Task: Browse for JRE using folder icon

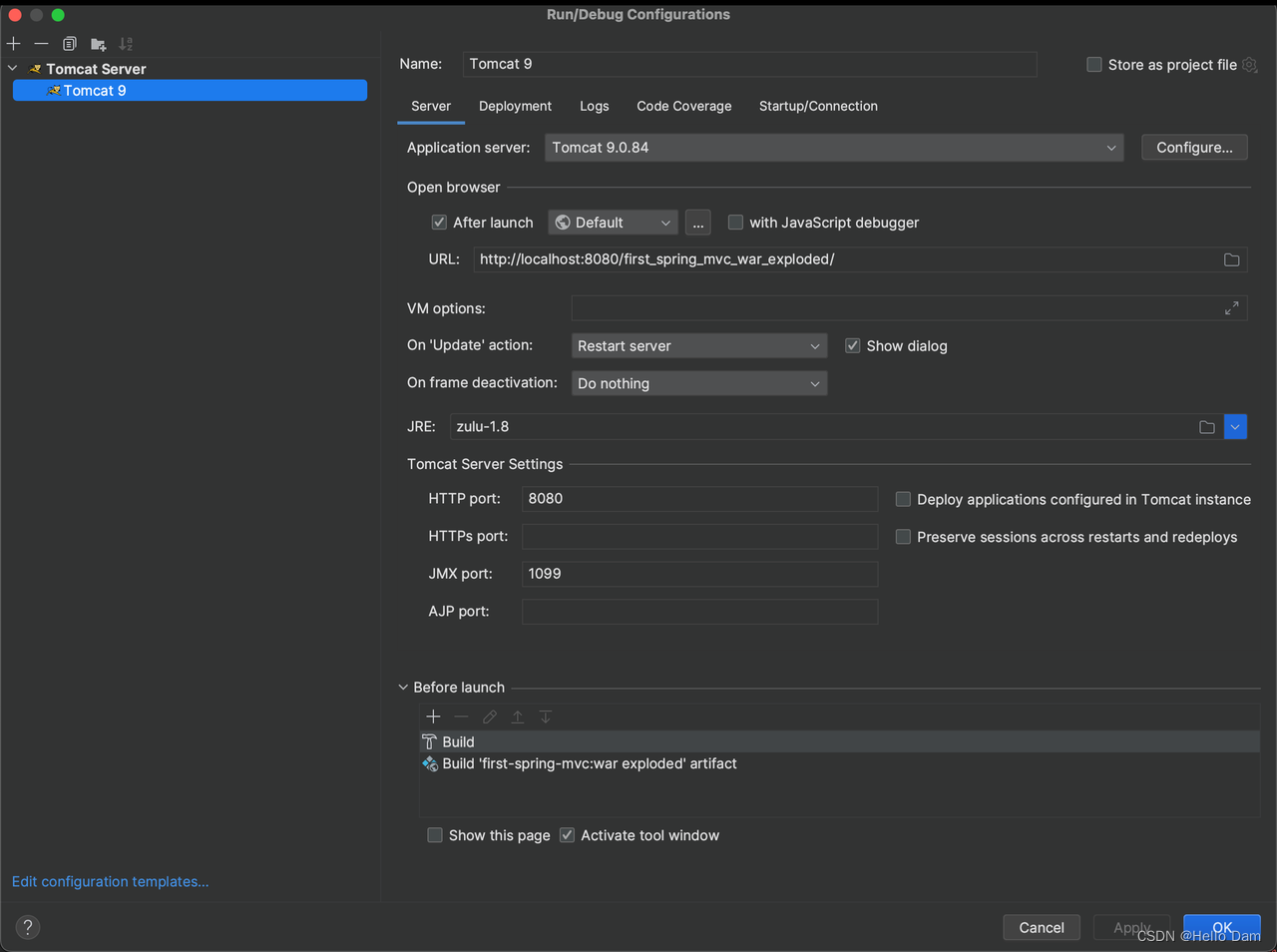Action: (1207, 427)
